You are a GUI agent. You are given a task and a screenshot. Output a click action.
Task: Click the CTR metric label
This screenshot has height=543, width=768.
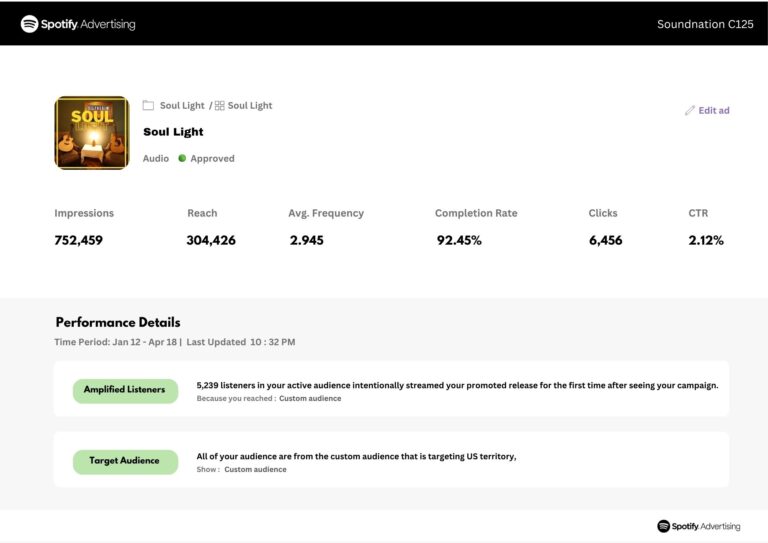(x=698, y=213)
